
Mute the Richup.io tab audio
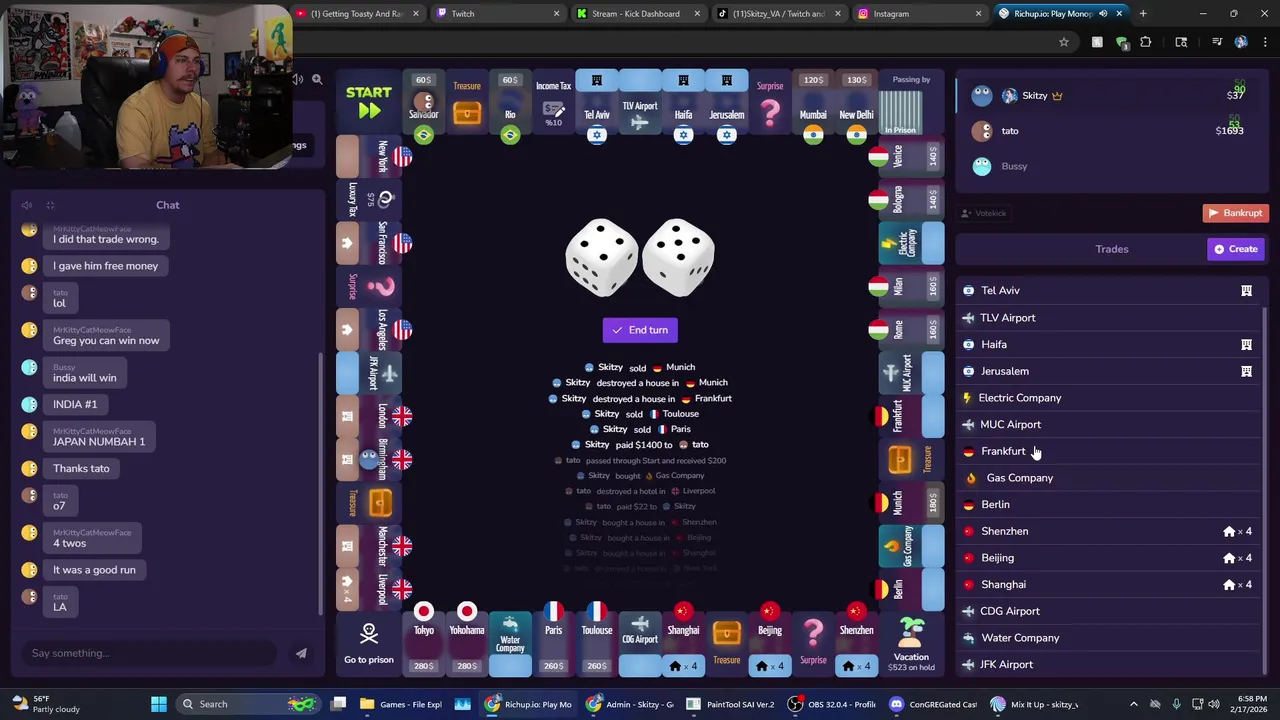[x=1103, y=14]
